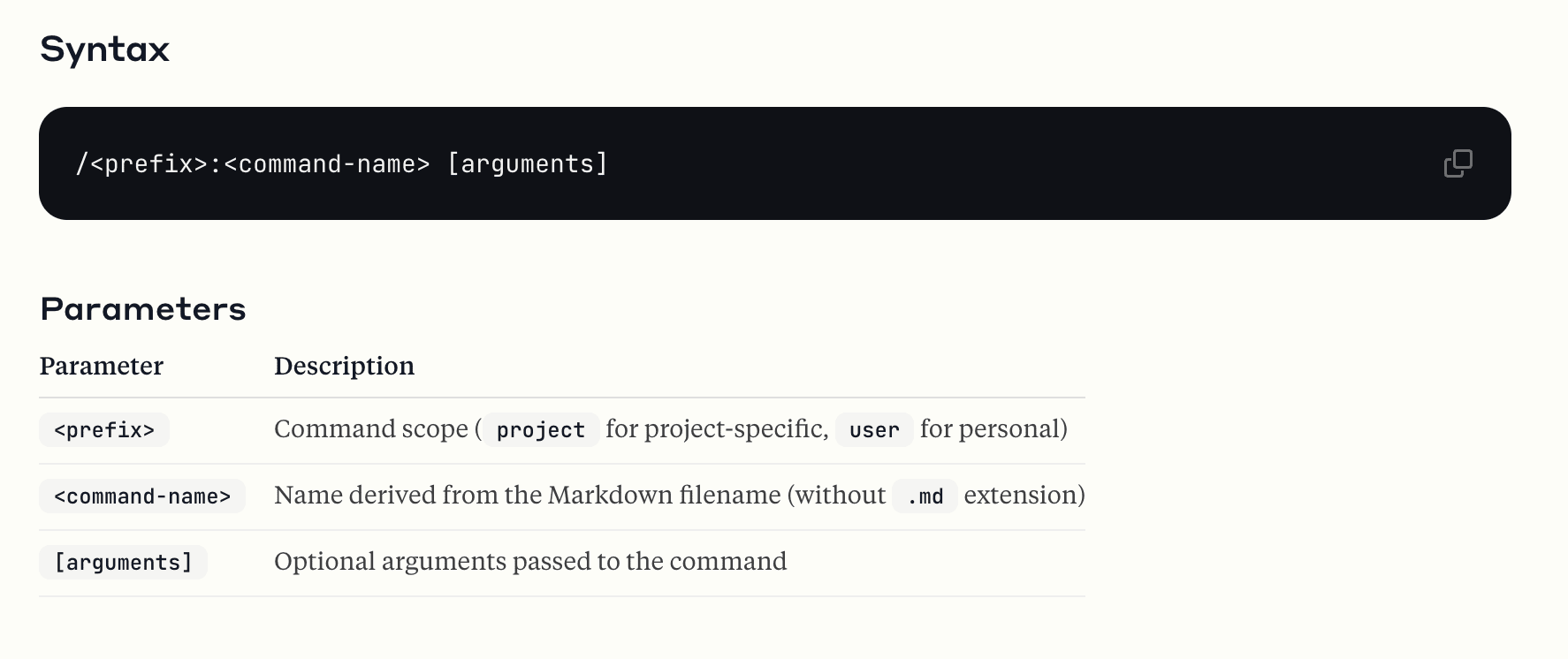The height and width of the screenshot is (659, 1568).
Task: Select the command syntax code text
Action: (342, 163)
